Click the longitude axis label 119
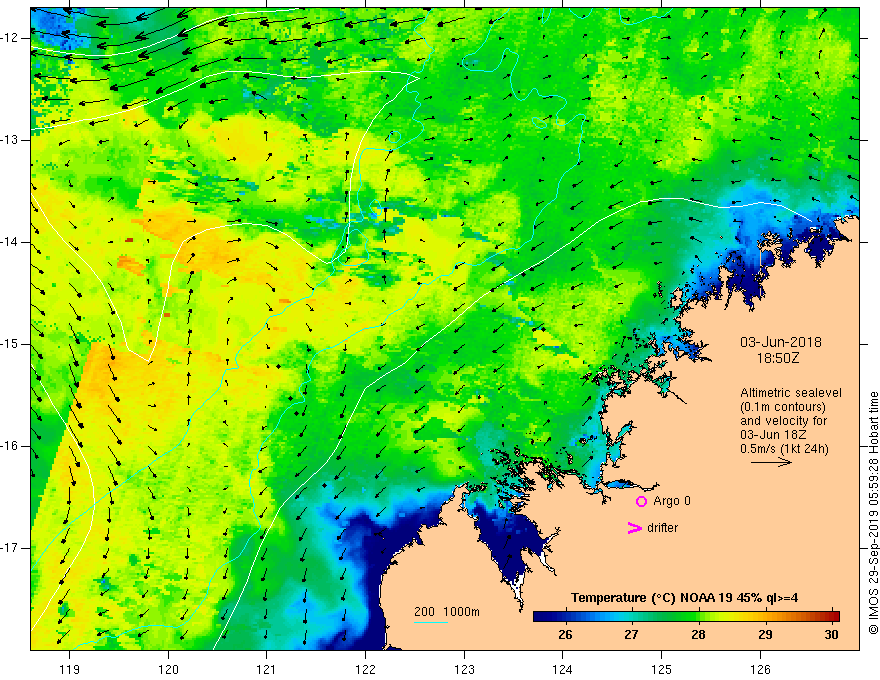Screen dimensions: 880x680 click(70, 669)
